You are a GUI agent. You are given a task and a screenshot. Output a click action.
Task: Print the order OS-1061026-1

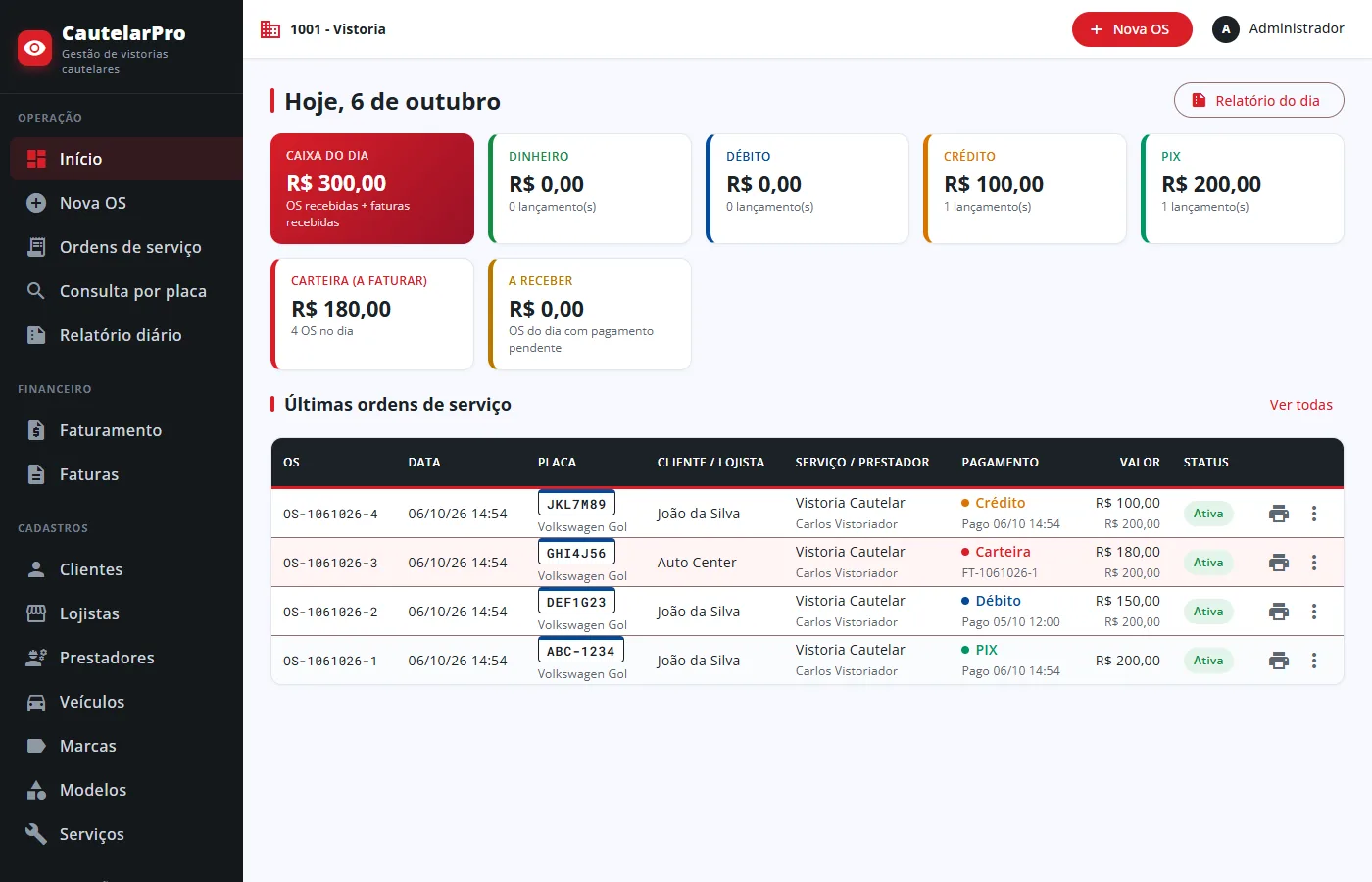coord(1279,661)
